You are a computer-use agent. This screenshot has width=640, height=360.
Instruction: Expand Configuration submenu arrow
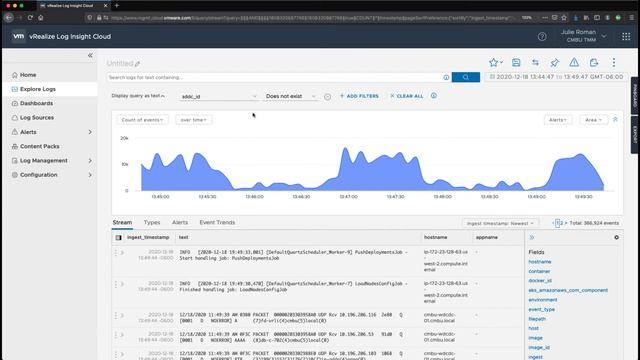[90, 175]
